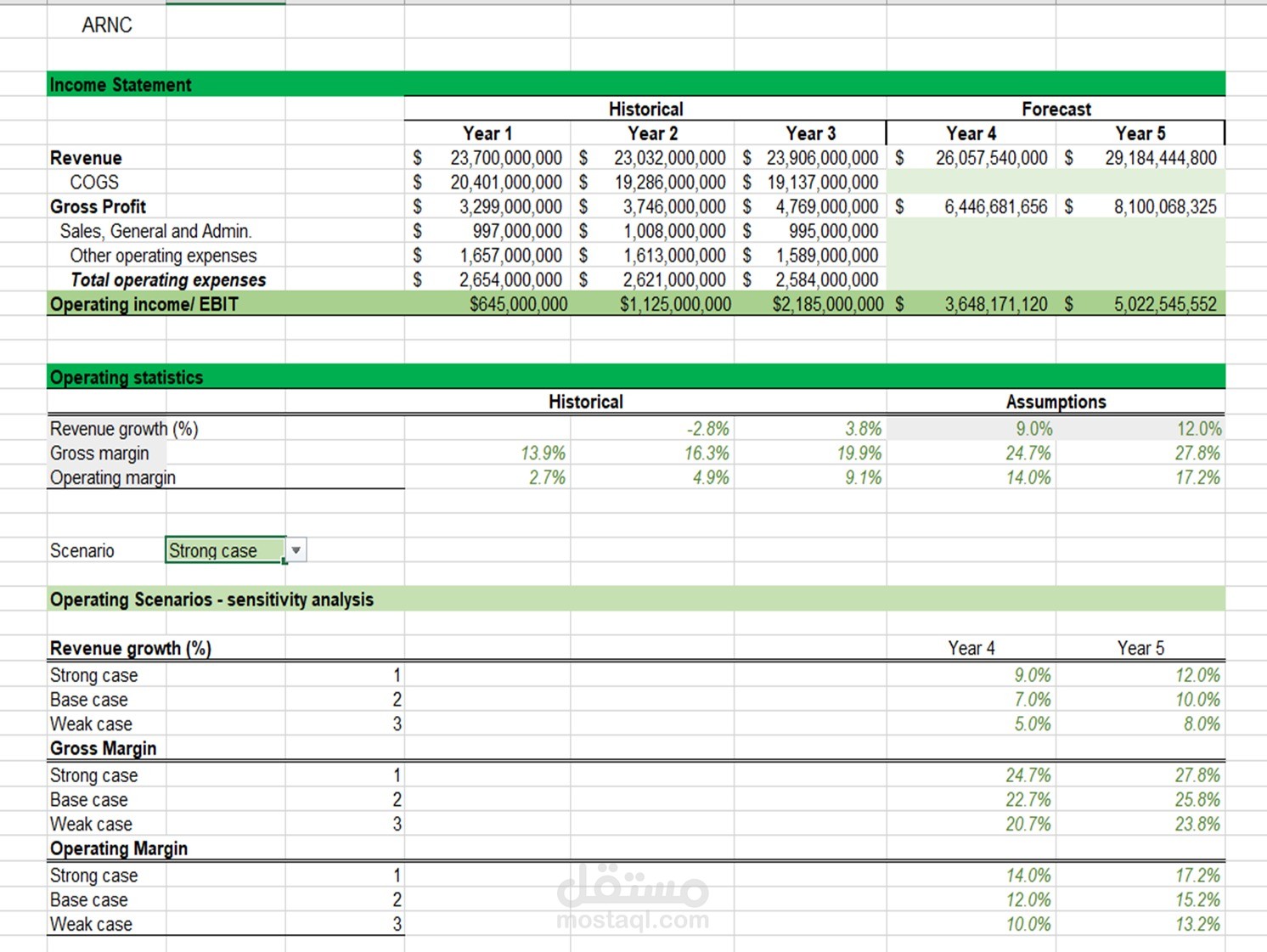Click Base case gross margin 25.8%

point(1197,800)
